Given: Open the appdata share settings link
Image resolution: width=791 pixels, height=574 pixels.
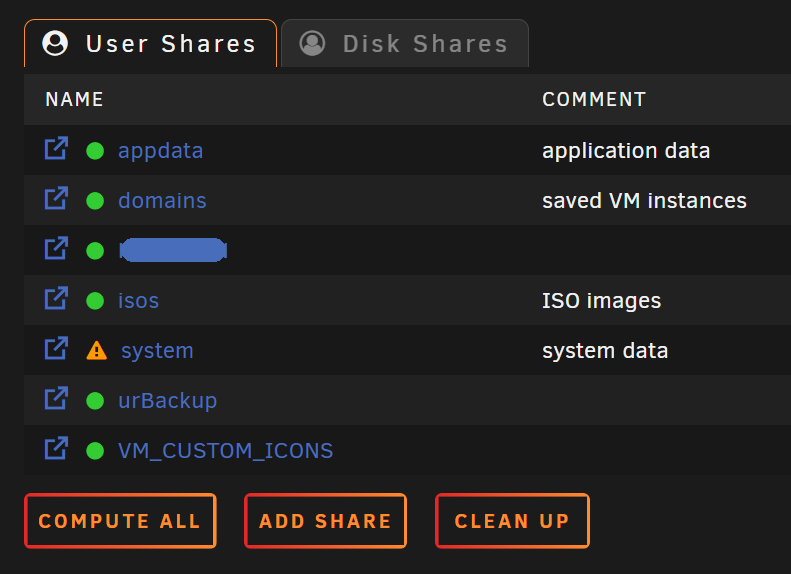Looking at the screenshot, I should coord(160,151).
